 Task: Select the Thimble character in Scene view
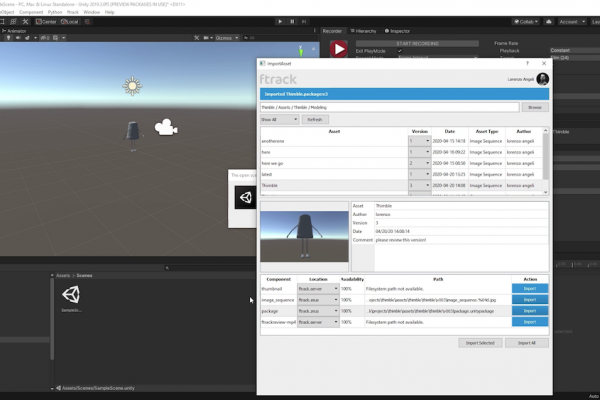coord(133,136)
